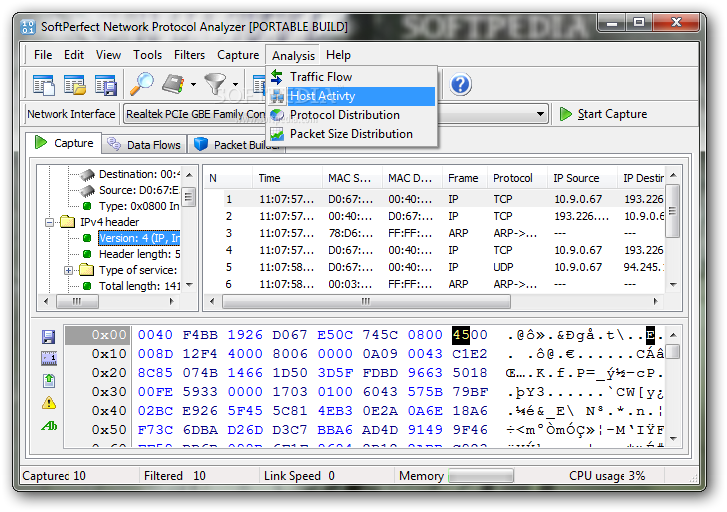Click the yellow warning triangle icon
Image resolution: width=727 pixels, height=512 pixels.
pos(49,403)
